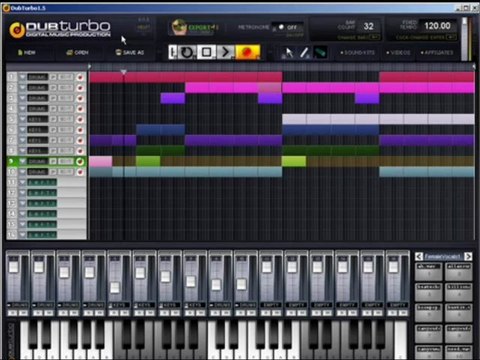This screenshot has width=480, height=360.
Task: Open the Videos menu
Action: click(398, 53)
